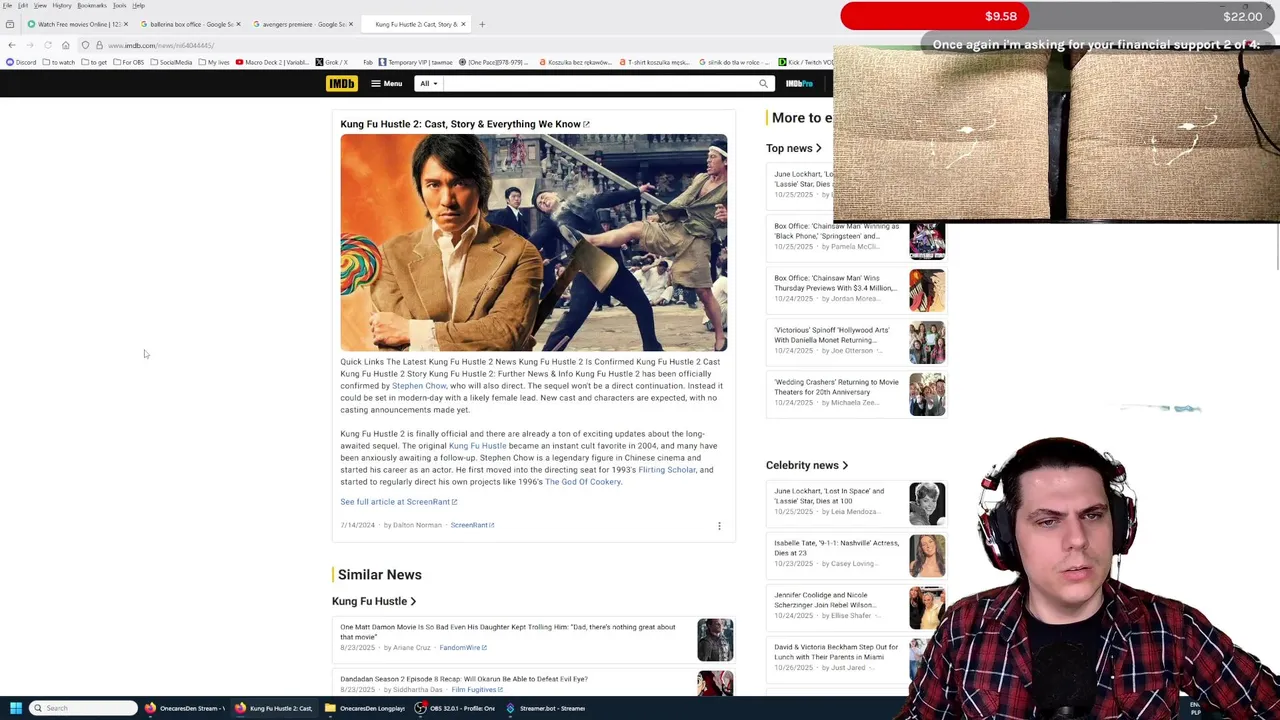
Task: Open David & Victoria Beckham news item
Action: 836,652
